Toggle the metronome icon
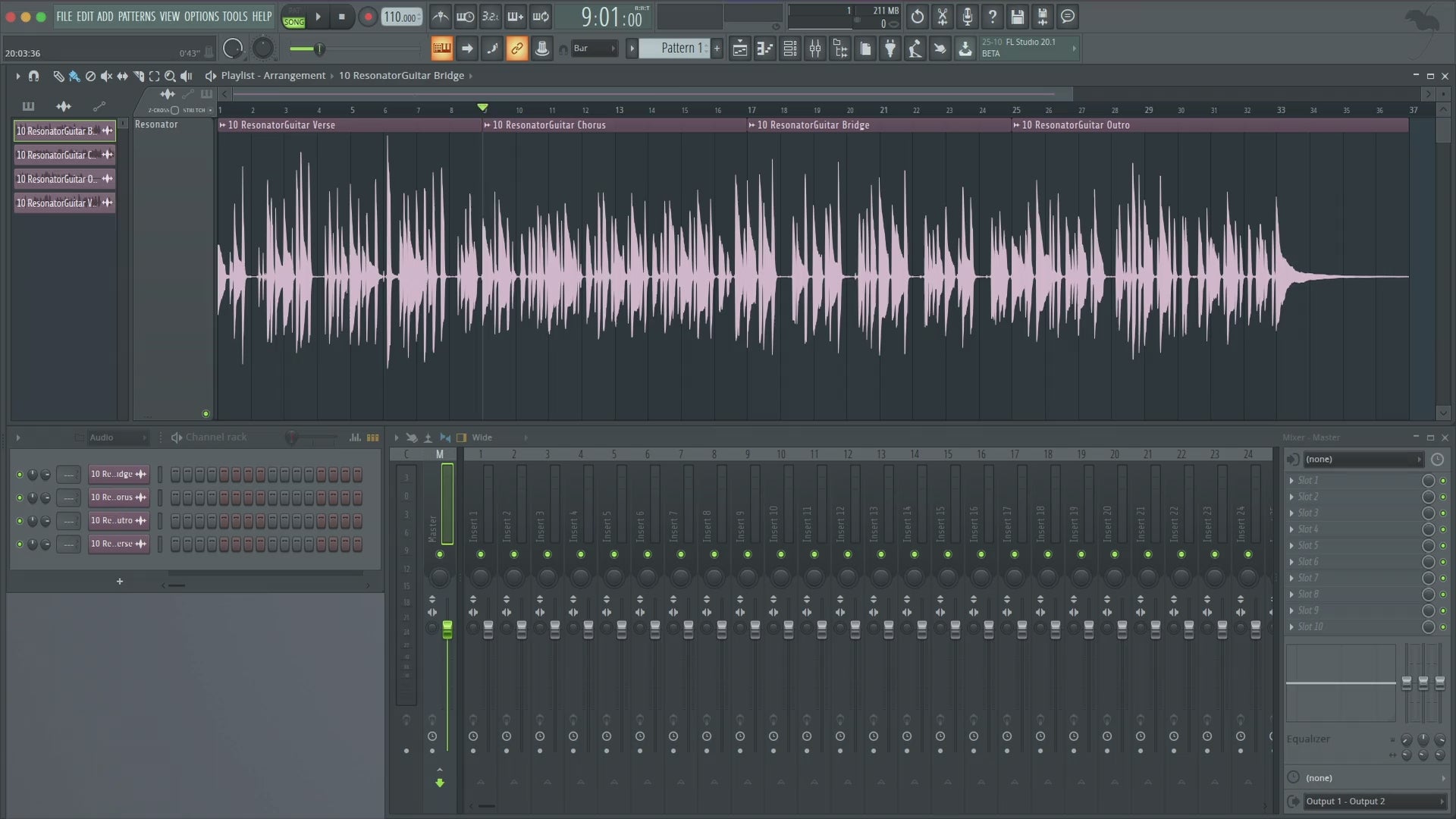This screenshot has width=1456, height=819. click(x=440, y=17)
